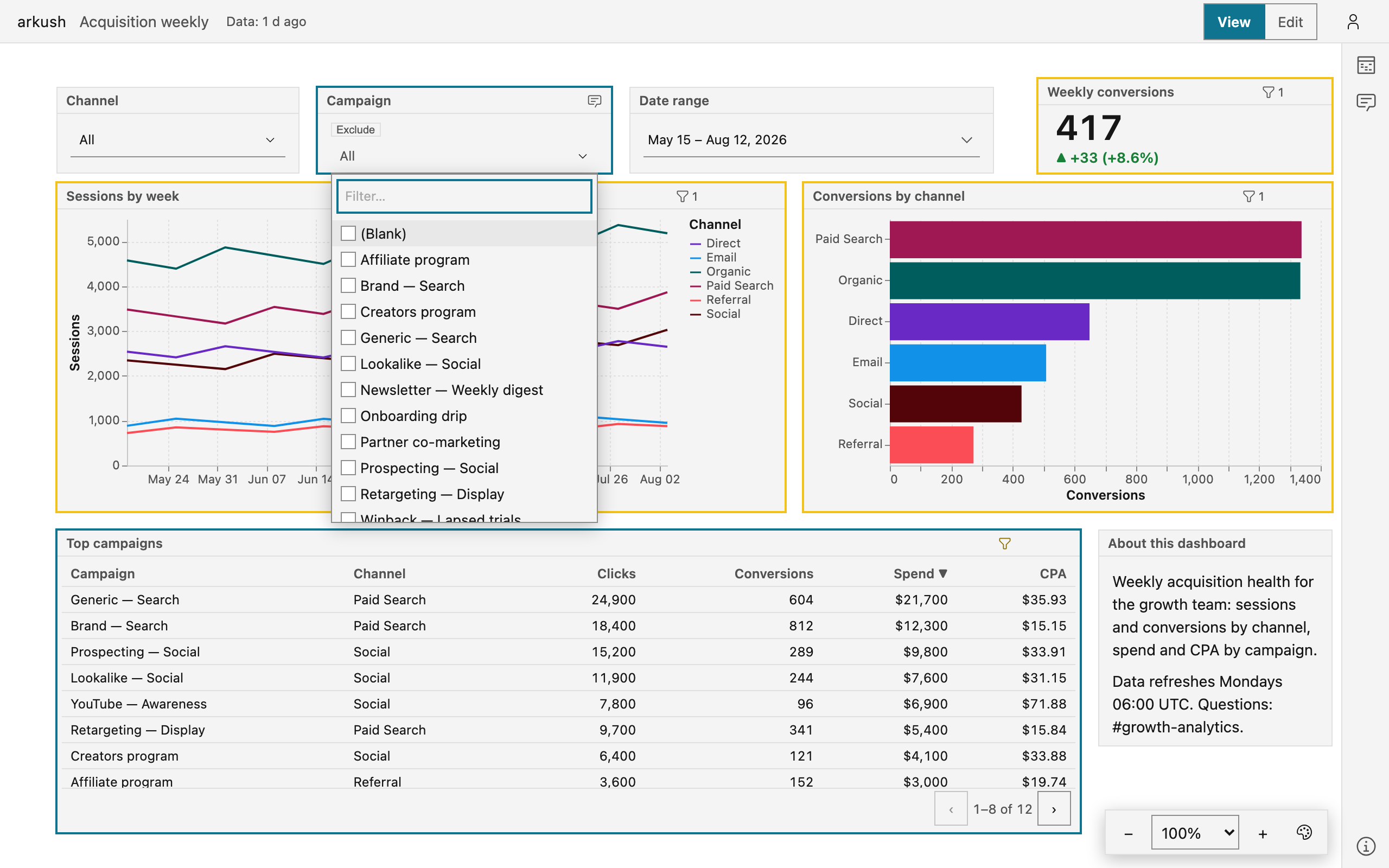Switch to Edit mode

click(1290, 22)
